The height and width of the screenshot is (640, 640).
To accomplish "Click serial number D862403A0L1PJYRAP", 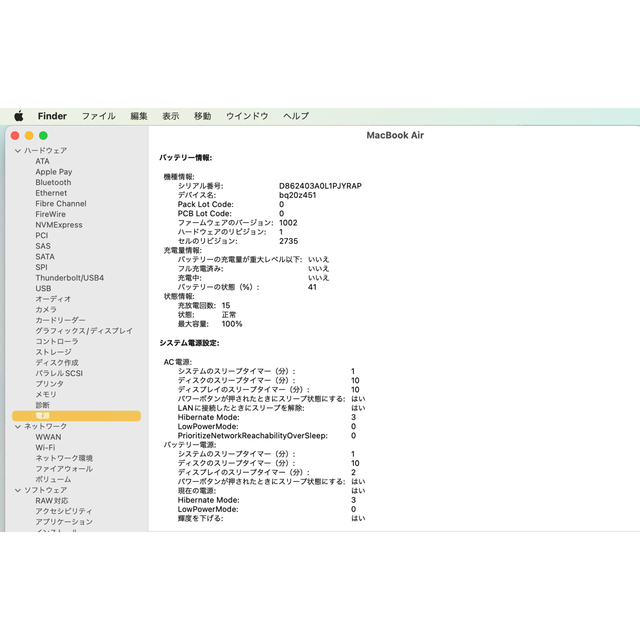I will pyautogui.click(x=320, y=186).
